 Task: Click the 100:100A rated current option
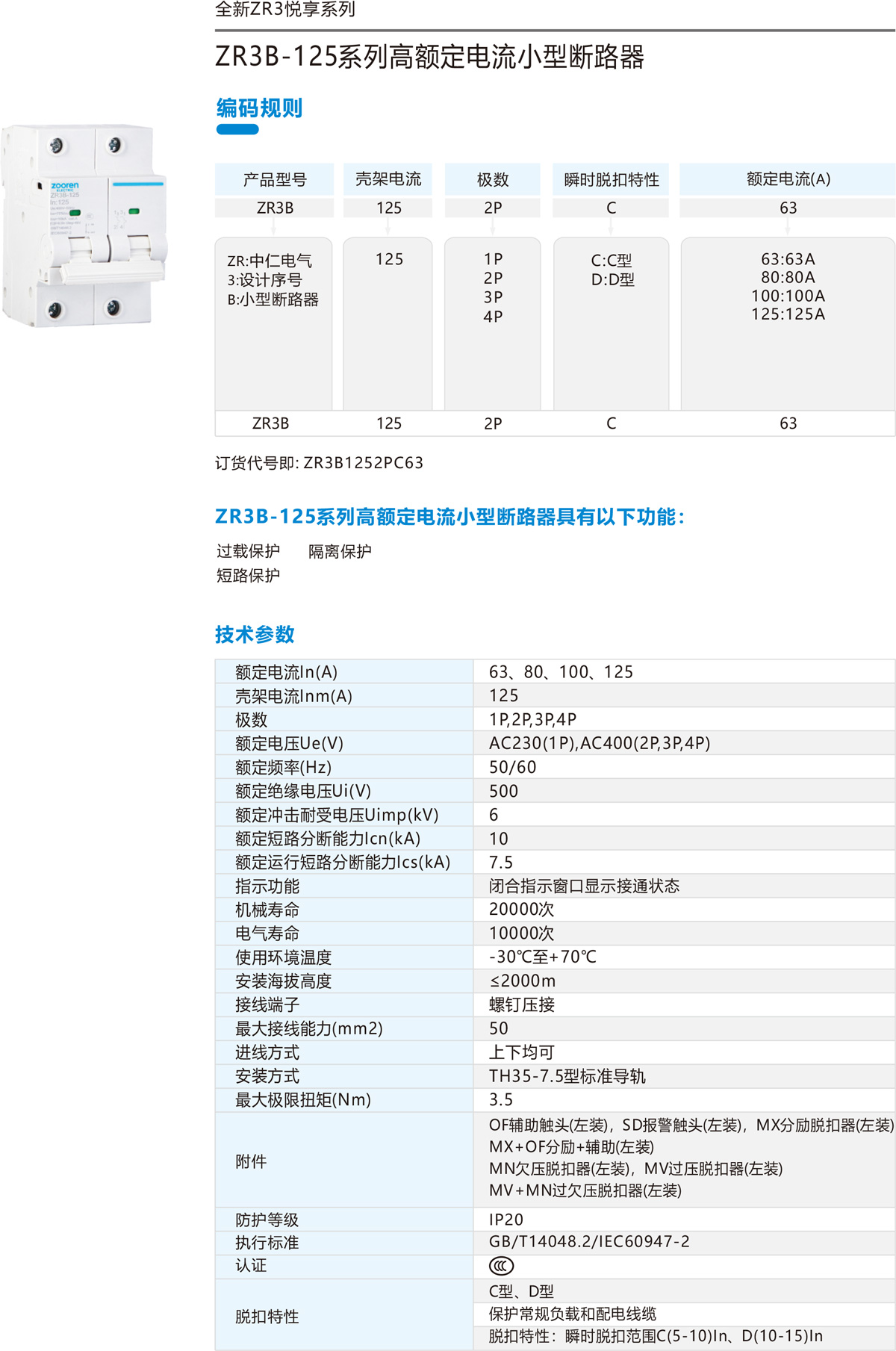coord(788,296)
